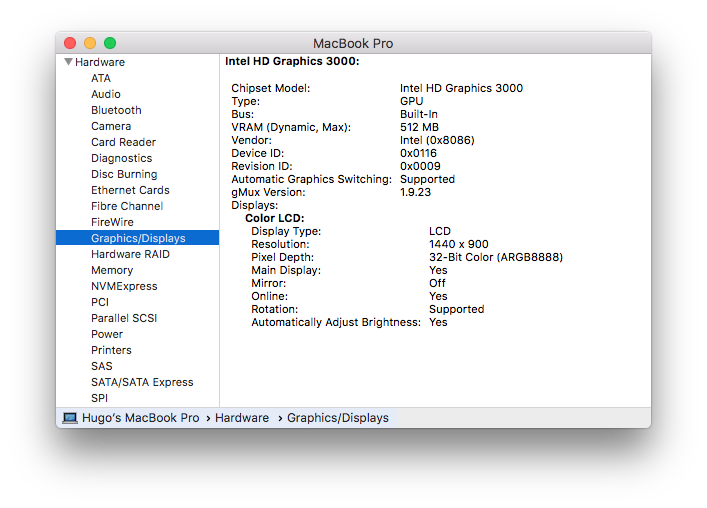This screenshot has width=707, height=508.
Task: Open the Fibre Channel section
Action: click(x=127, y=206)
